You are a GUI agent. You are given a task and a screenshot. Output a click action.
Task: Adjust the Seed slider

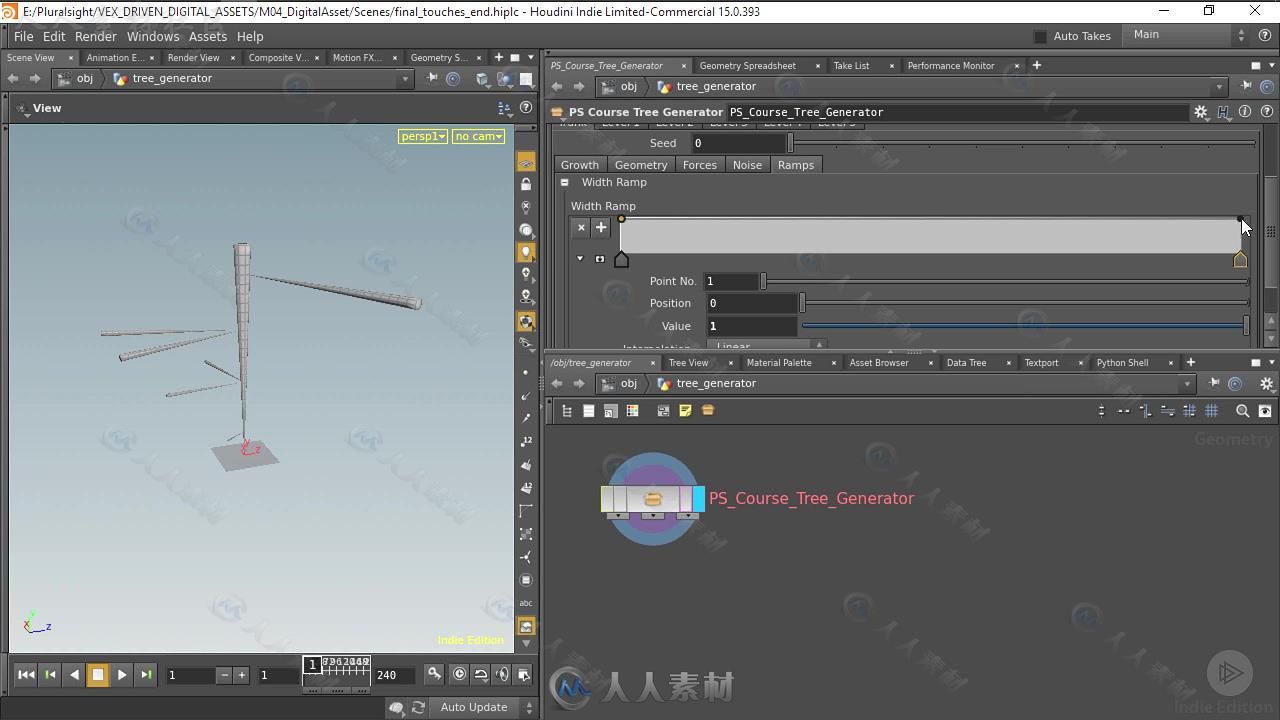1022,143
